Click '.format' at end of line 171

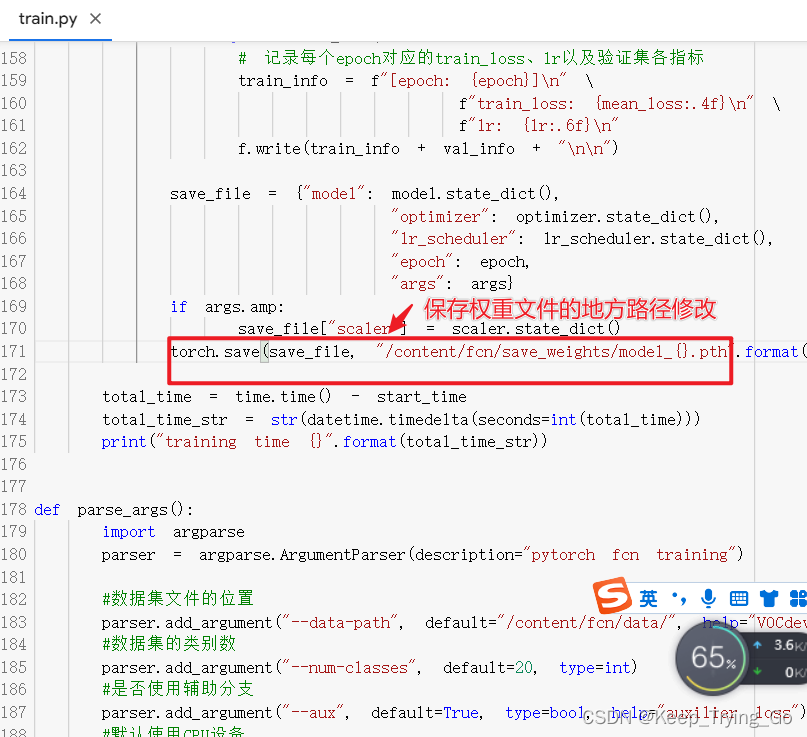(x=767, y=352)
